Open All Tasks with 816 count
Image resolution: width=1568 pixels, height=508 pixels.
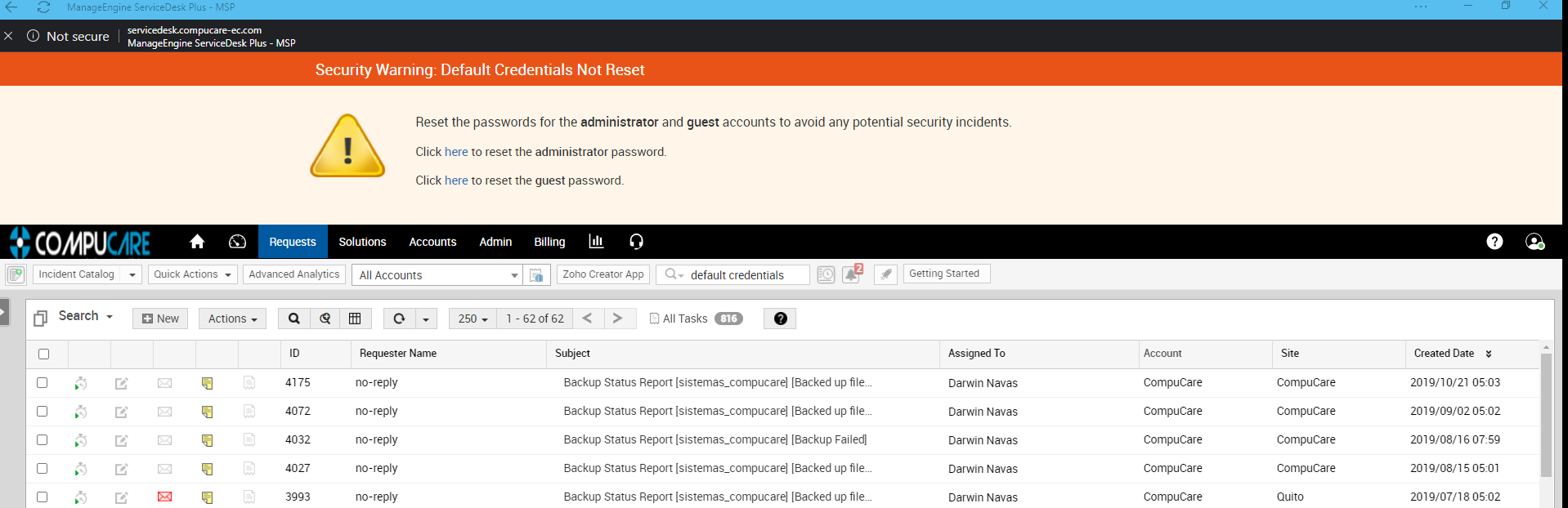tap(696, 319)
